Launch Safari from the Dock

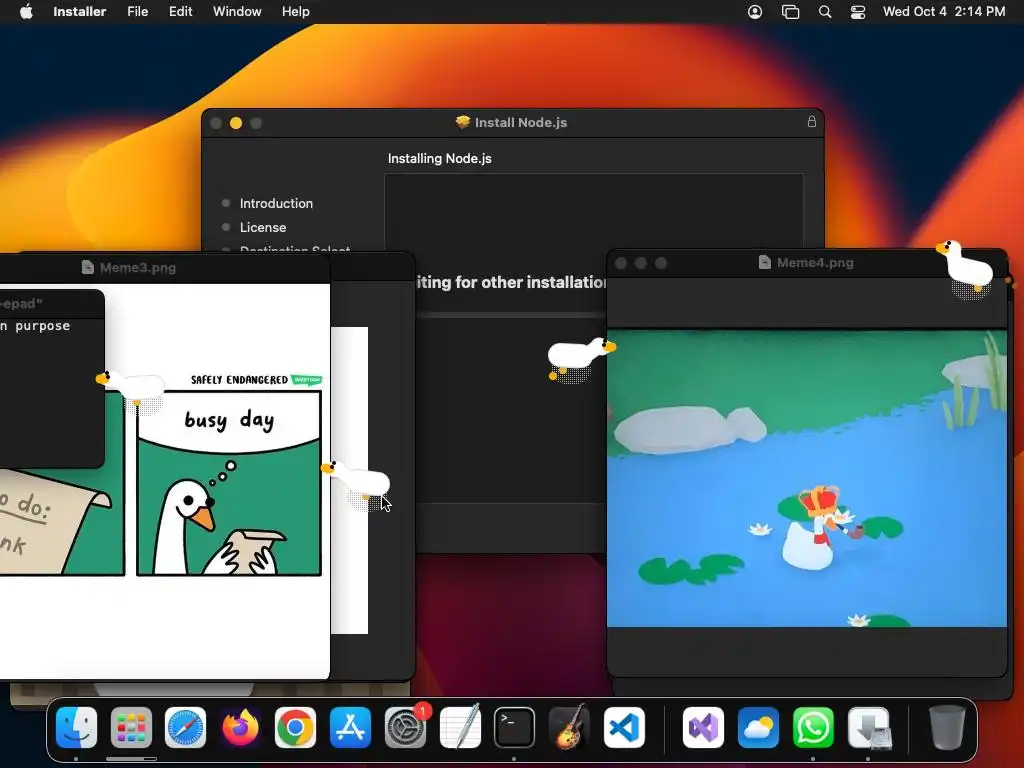click(185, 728)
